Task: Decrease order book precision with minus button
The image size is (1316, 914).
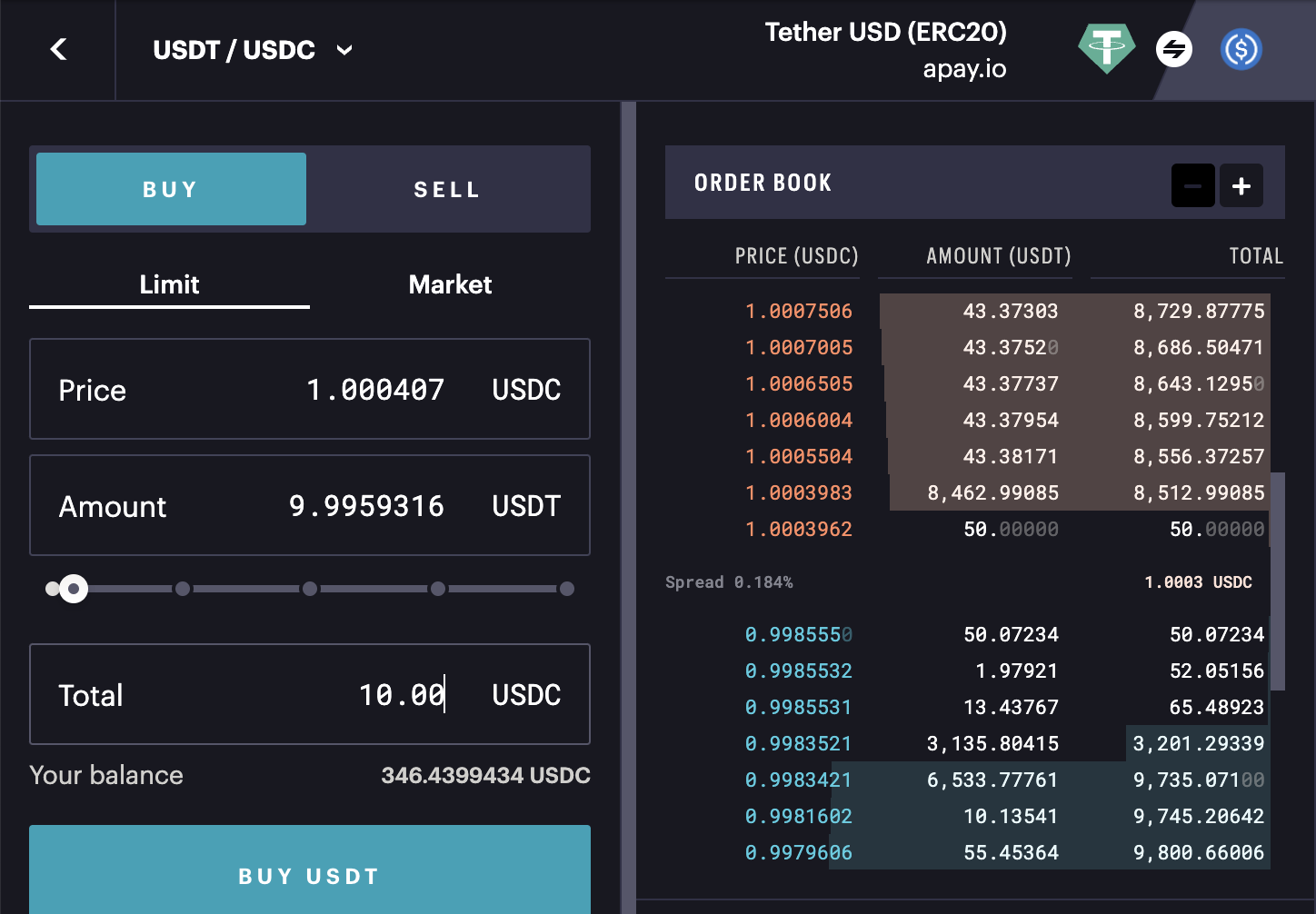Action: [1193, 185]
